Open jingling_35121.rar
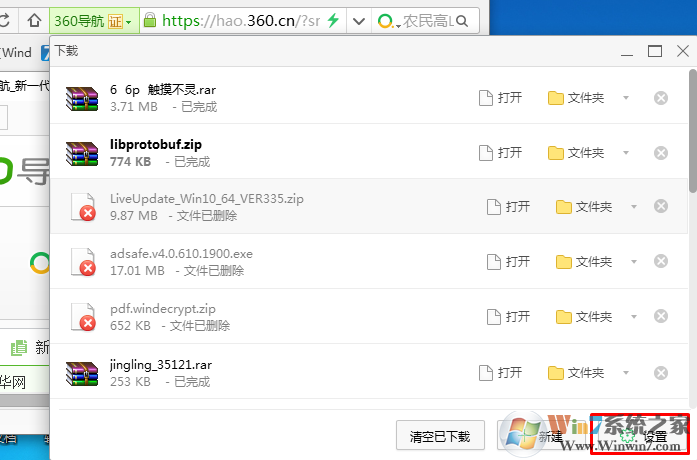Viewport: 697px width, 460px height. [x=501, y=373]
